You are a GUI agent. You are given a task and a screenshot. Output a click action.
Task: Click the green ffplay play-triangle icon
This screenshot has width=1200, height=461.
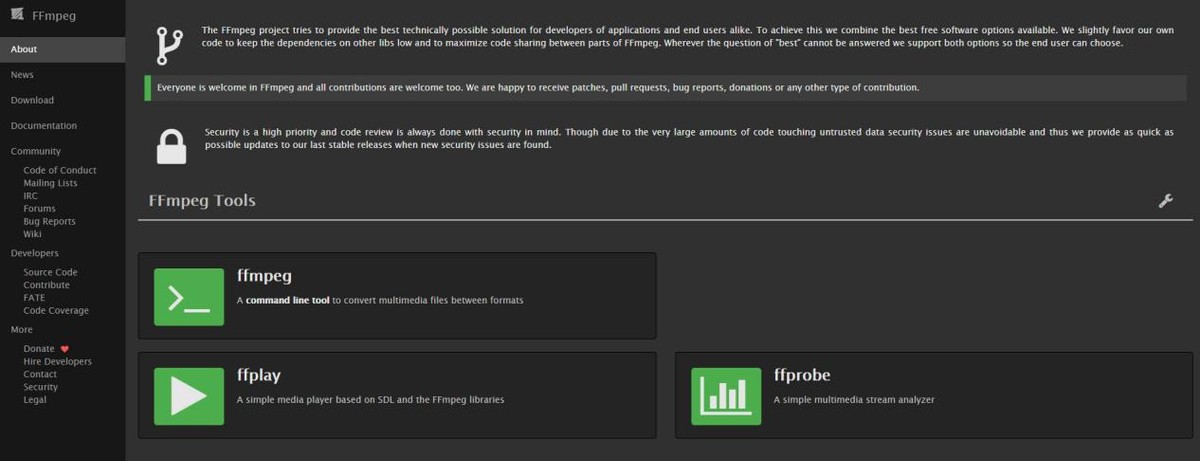click(189, 396)
